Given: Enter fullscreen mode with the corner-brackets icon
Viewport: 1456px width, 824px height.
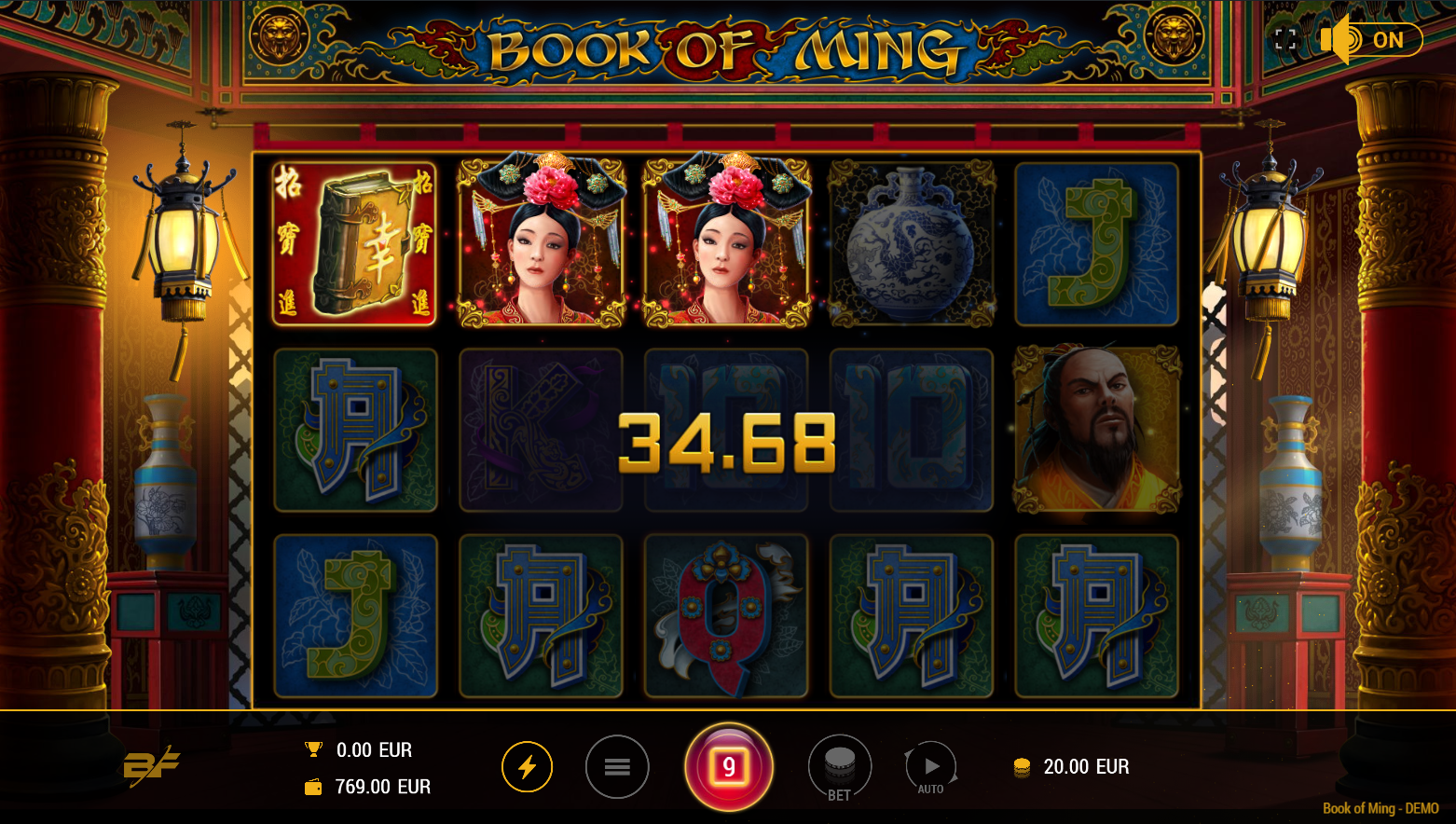Looking at the screenshot, I should 1285,39.
